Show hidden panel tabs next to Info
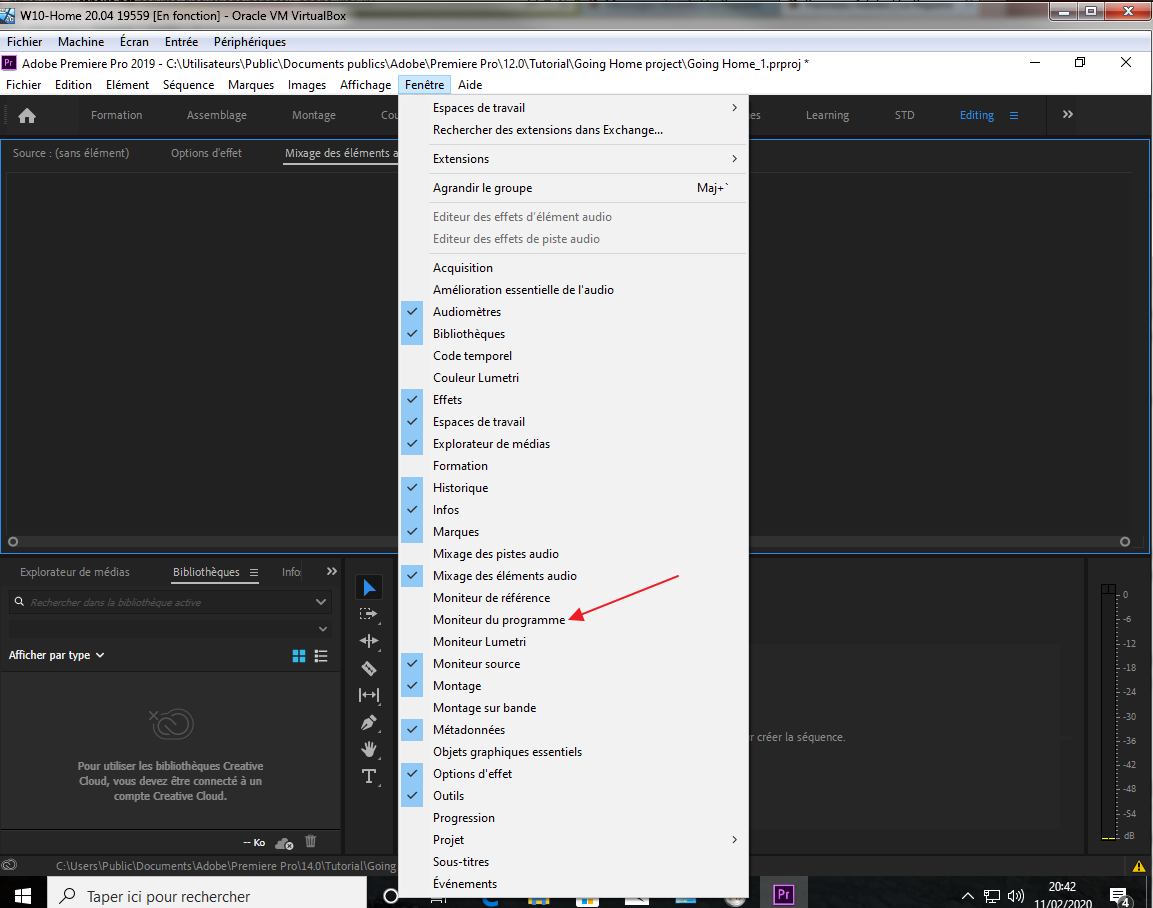 click(x=332, y=571)
